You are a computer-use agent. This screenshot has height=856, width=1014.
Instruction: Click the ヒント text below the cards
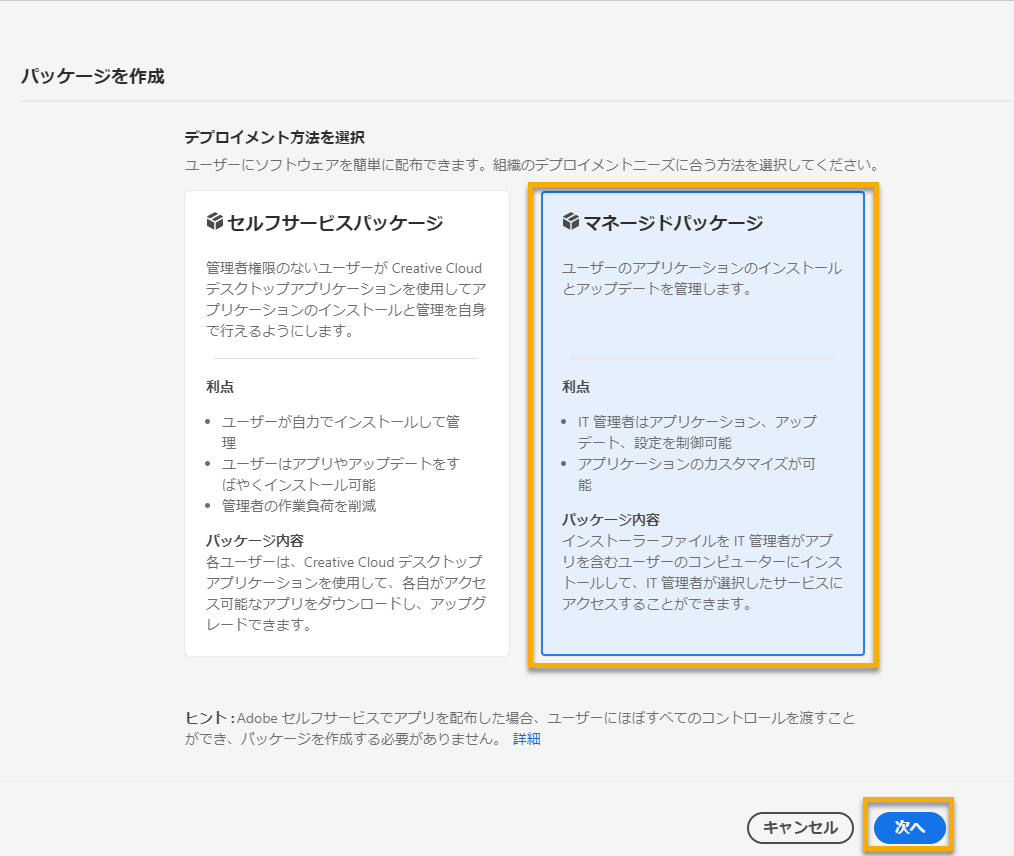[520, 728]
